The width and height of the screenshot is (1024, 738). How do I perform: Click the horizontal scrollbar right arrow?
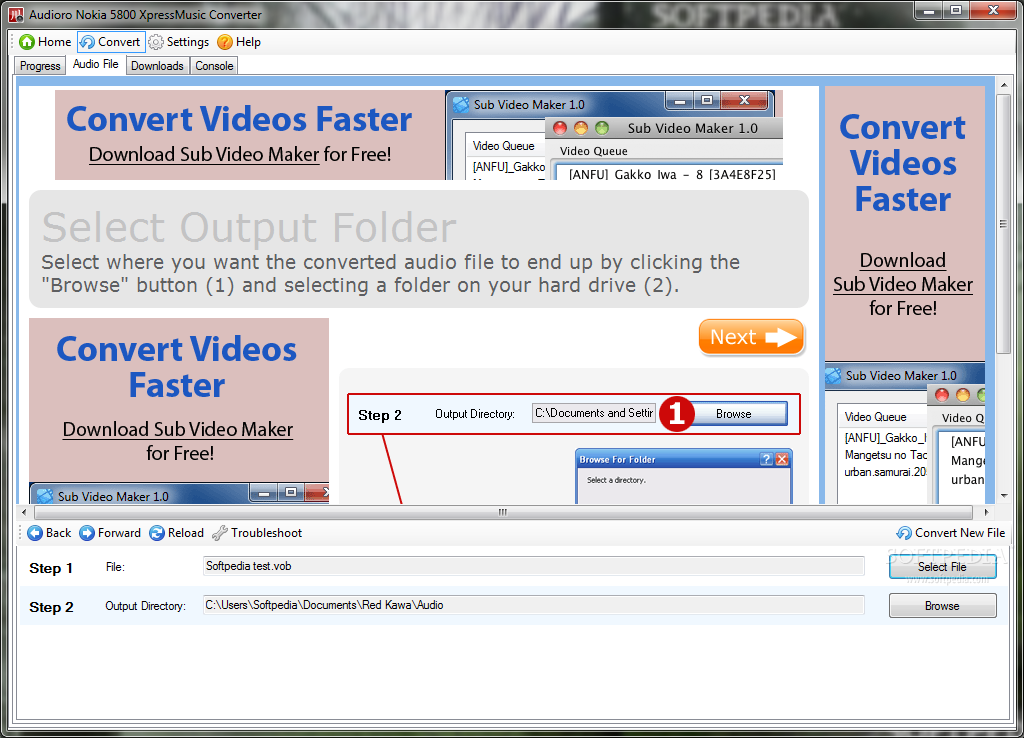pos(987,512)
